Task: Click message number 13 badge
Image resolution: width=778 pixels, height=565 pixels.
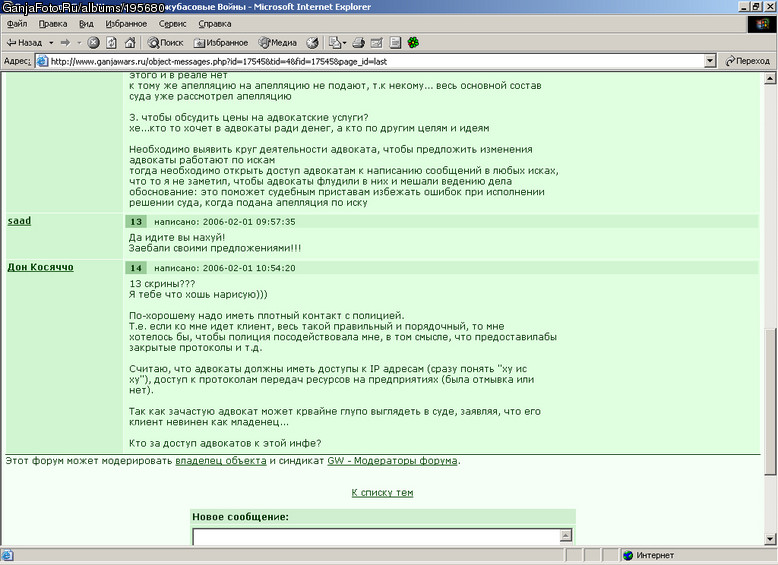Action: (x=136, y=222)
